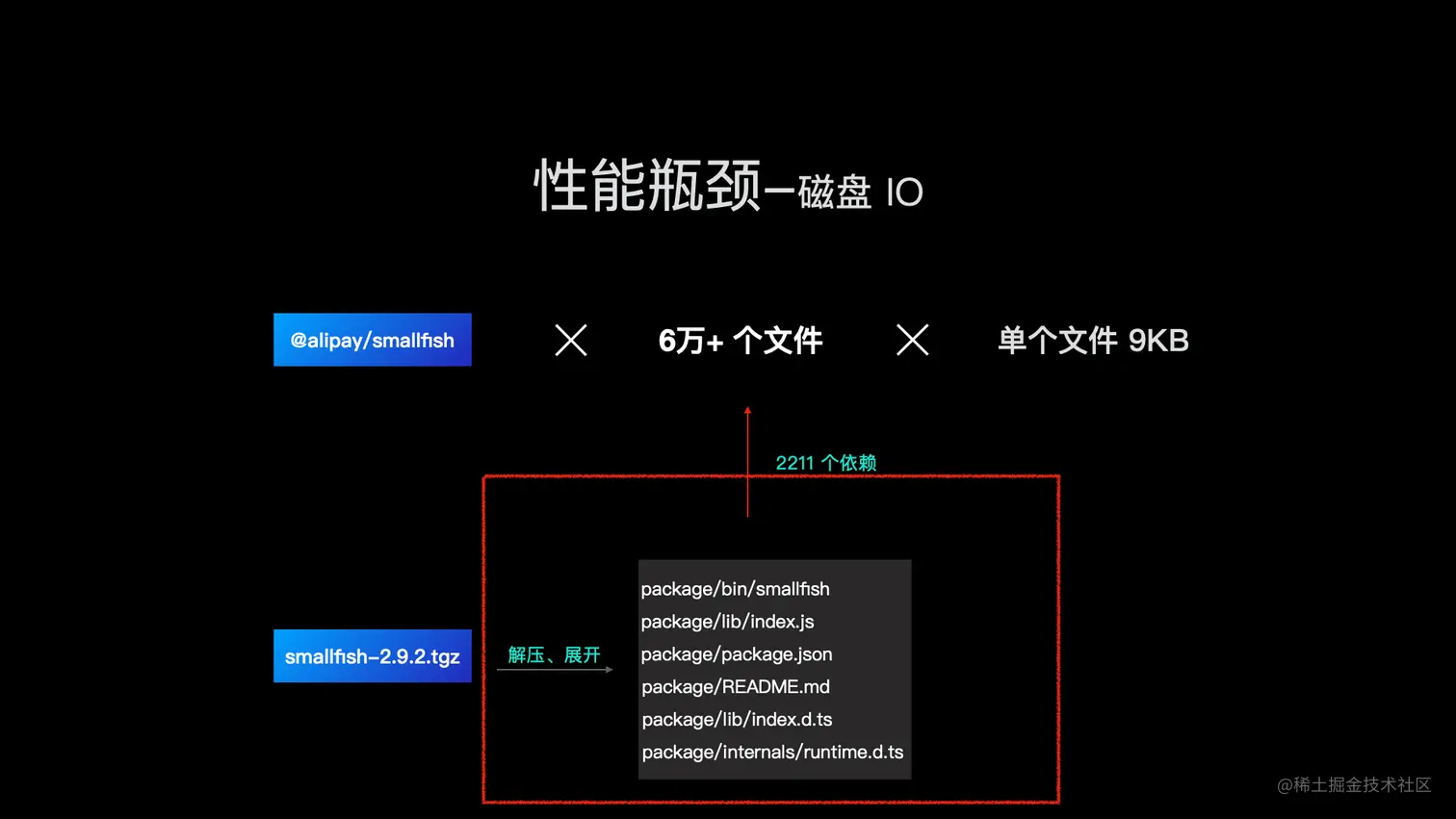Click the @alipay/smallfish blue box
The image size is (1456, 819).
pyautogui.click(x=373, y=340)
